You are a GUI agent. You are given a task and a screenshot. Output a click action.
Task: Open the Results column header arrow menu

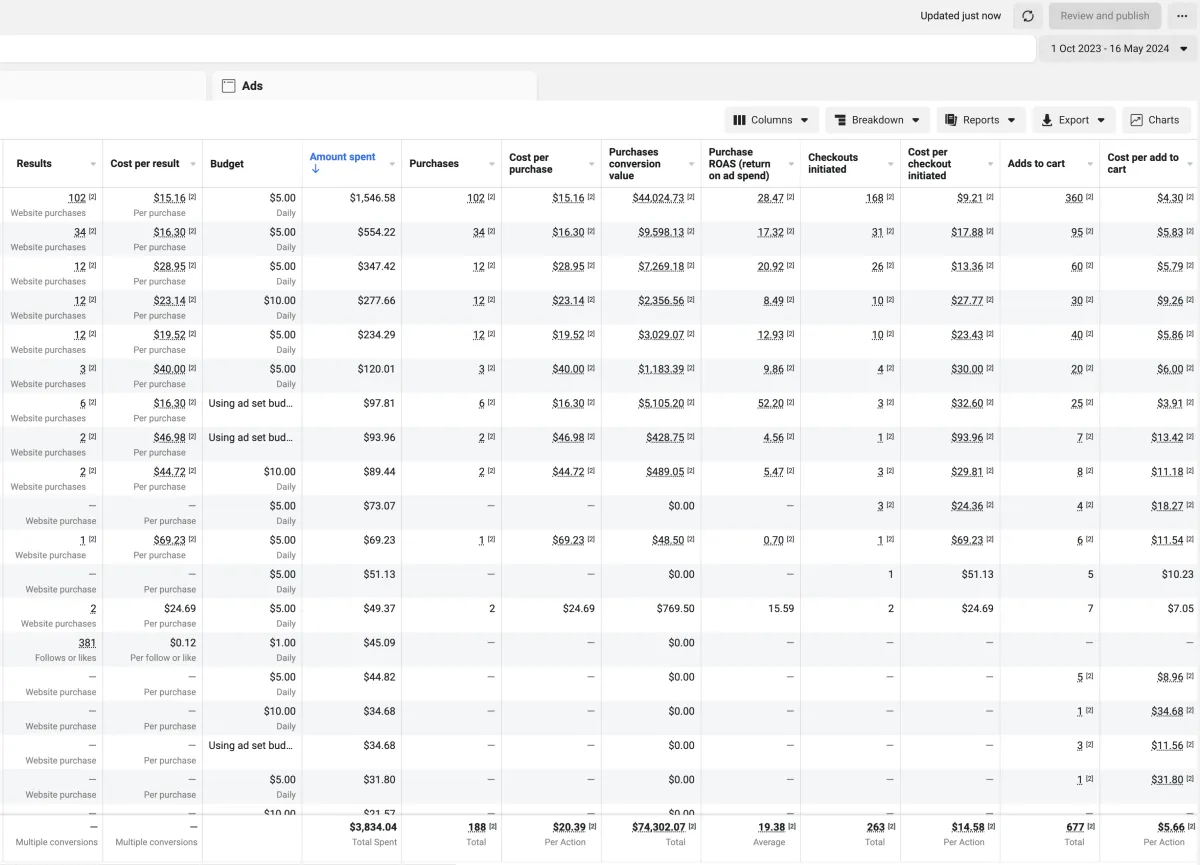[93, 164]
